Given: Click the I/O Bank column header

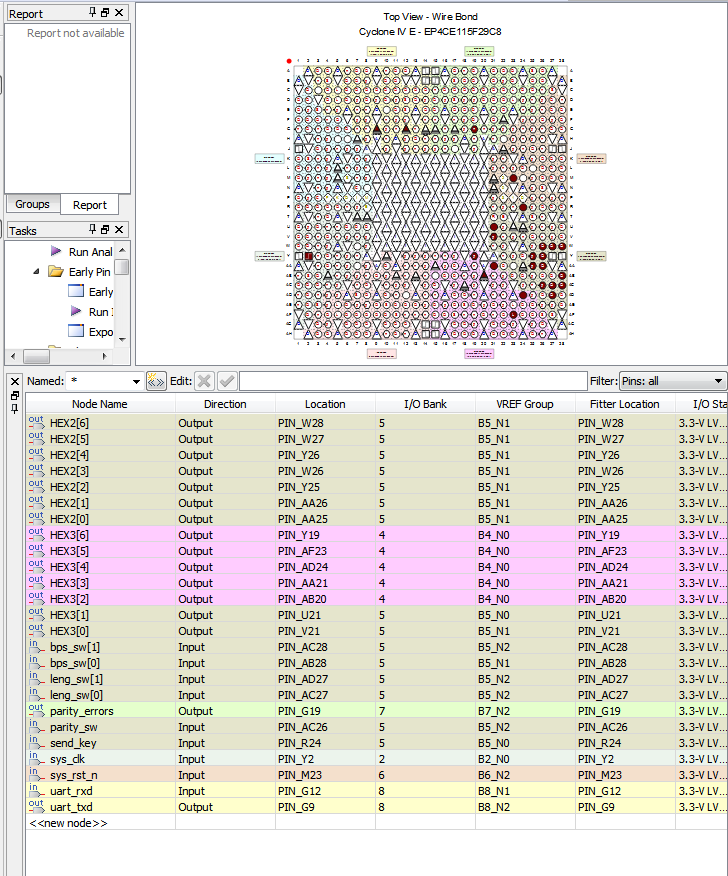Looking at the screenshot, I should [425, 404].
